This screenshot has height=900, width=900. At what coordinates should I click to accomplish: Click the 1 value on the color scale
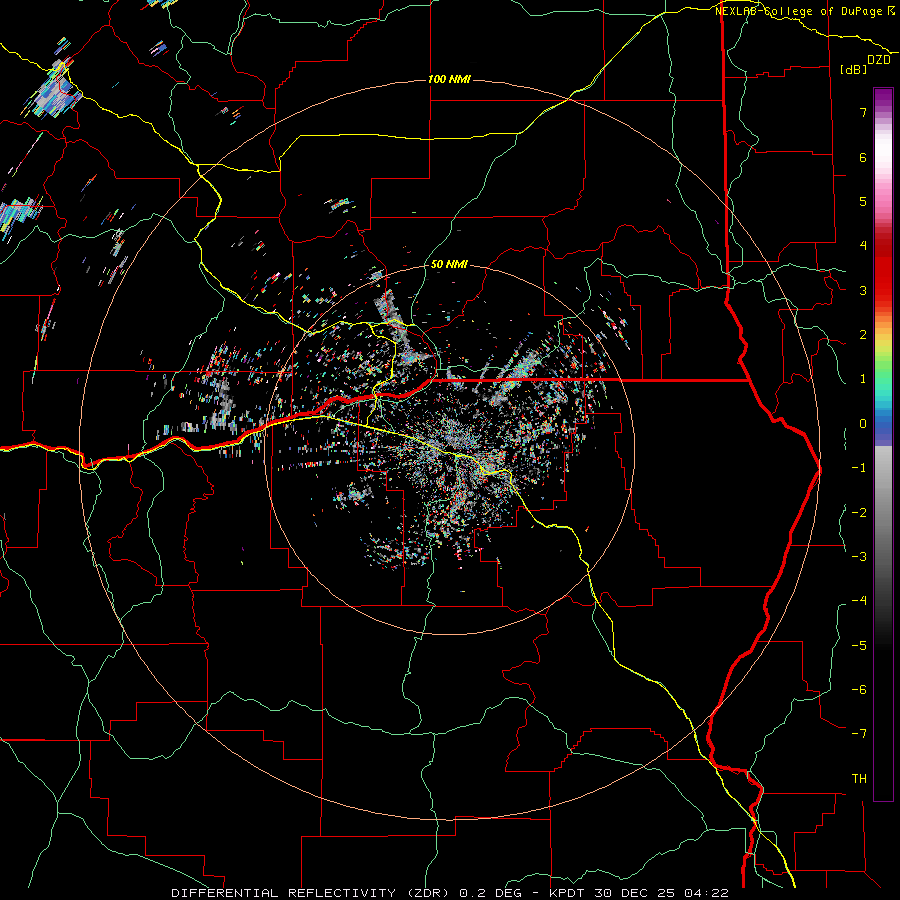coord(863,379)
